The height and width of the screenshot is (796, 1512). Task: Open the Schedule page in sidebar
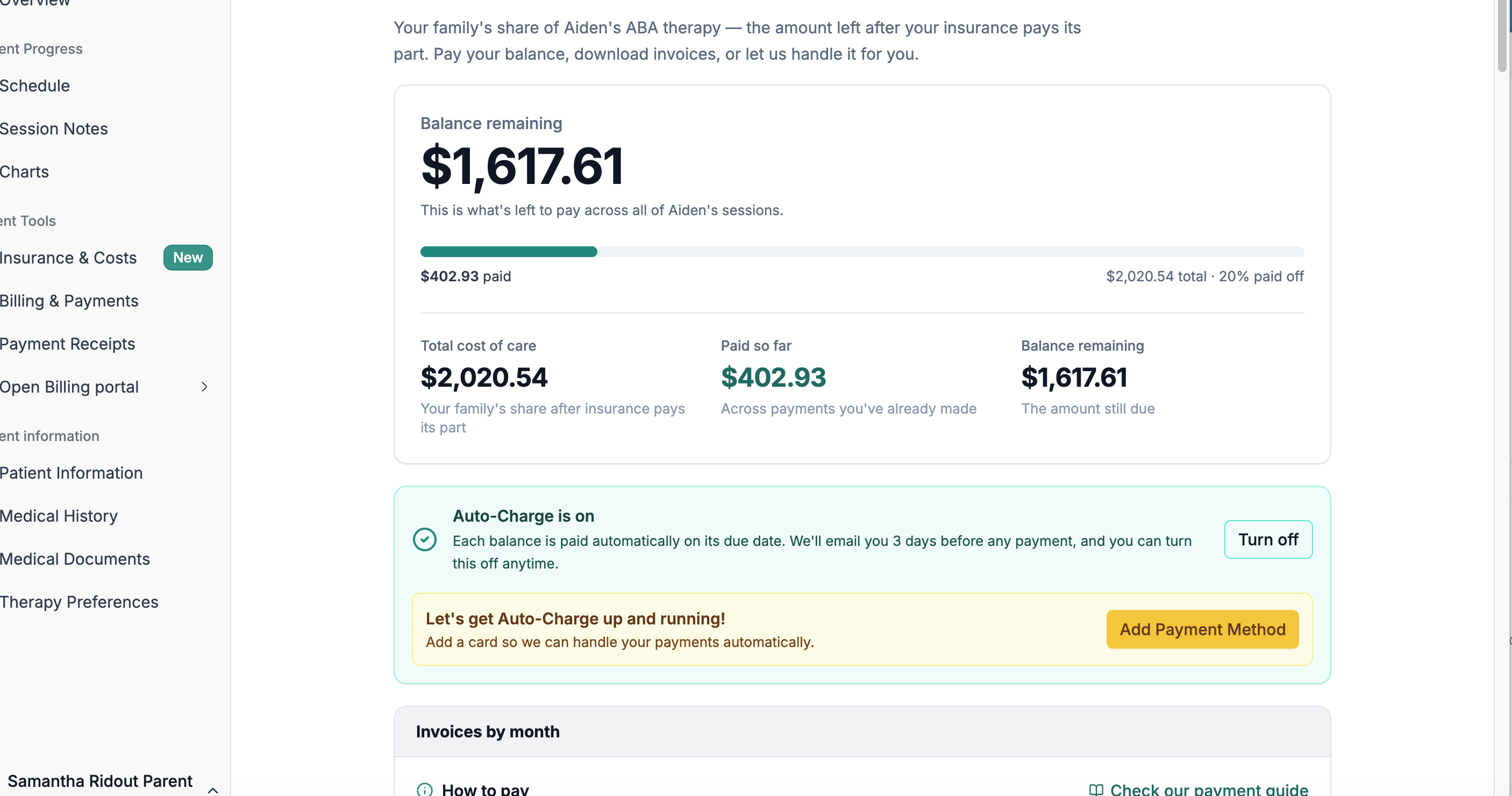35,86
